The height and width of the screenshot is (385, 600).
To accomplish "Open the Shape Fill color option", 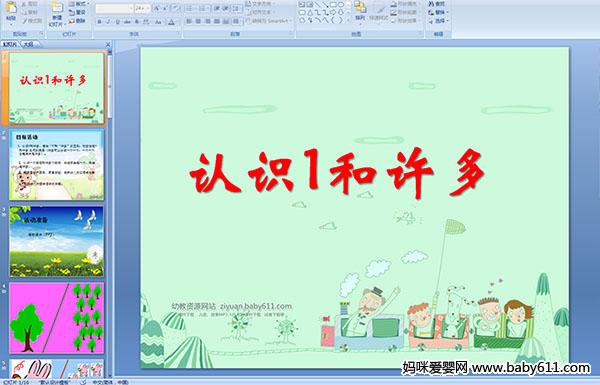I will pos(405,4).
